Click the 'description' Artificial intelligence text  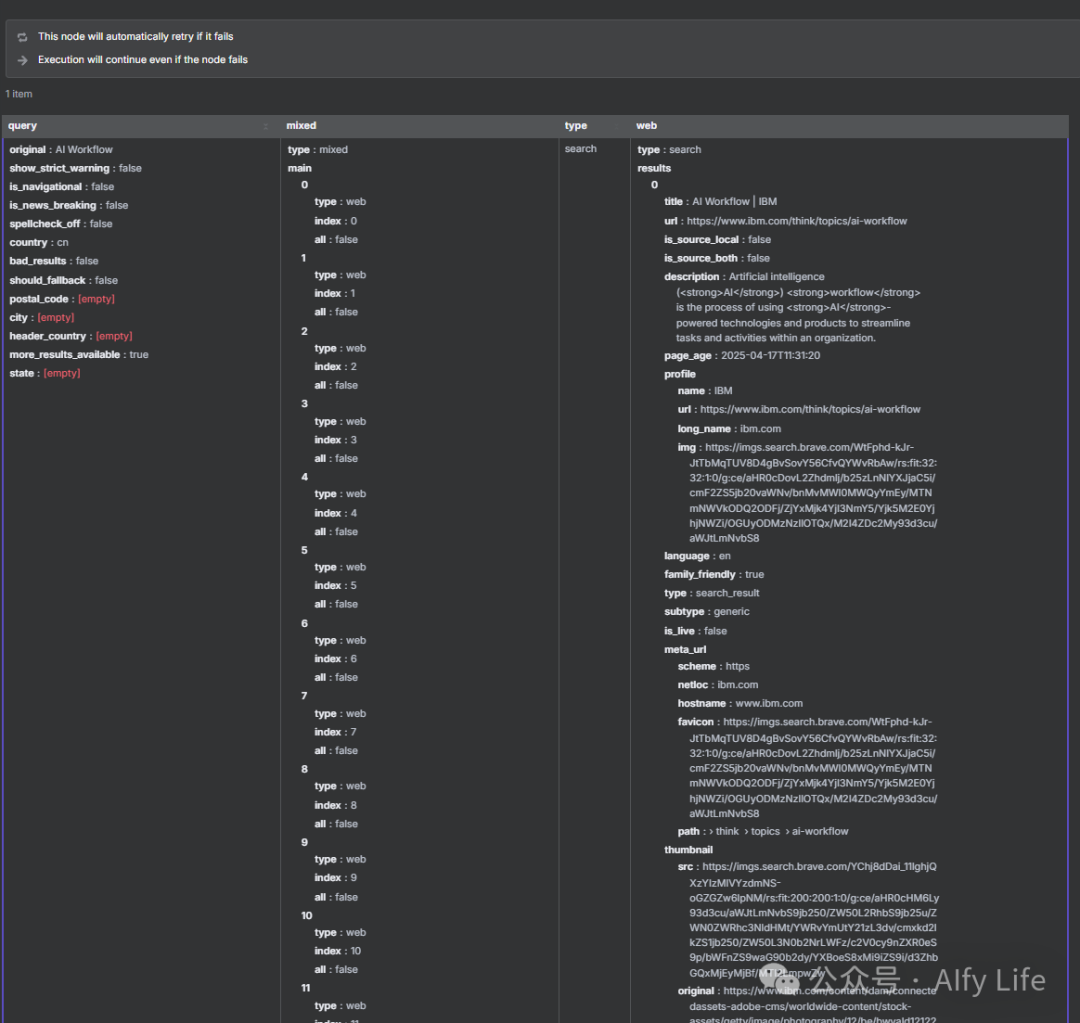(792, 307)
